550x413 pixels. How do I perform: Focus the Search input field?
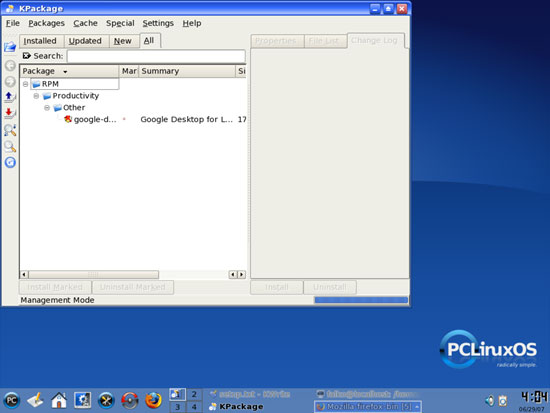(x=156, y=56)
